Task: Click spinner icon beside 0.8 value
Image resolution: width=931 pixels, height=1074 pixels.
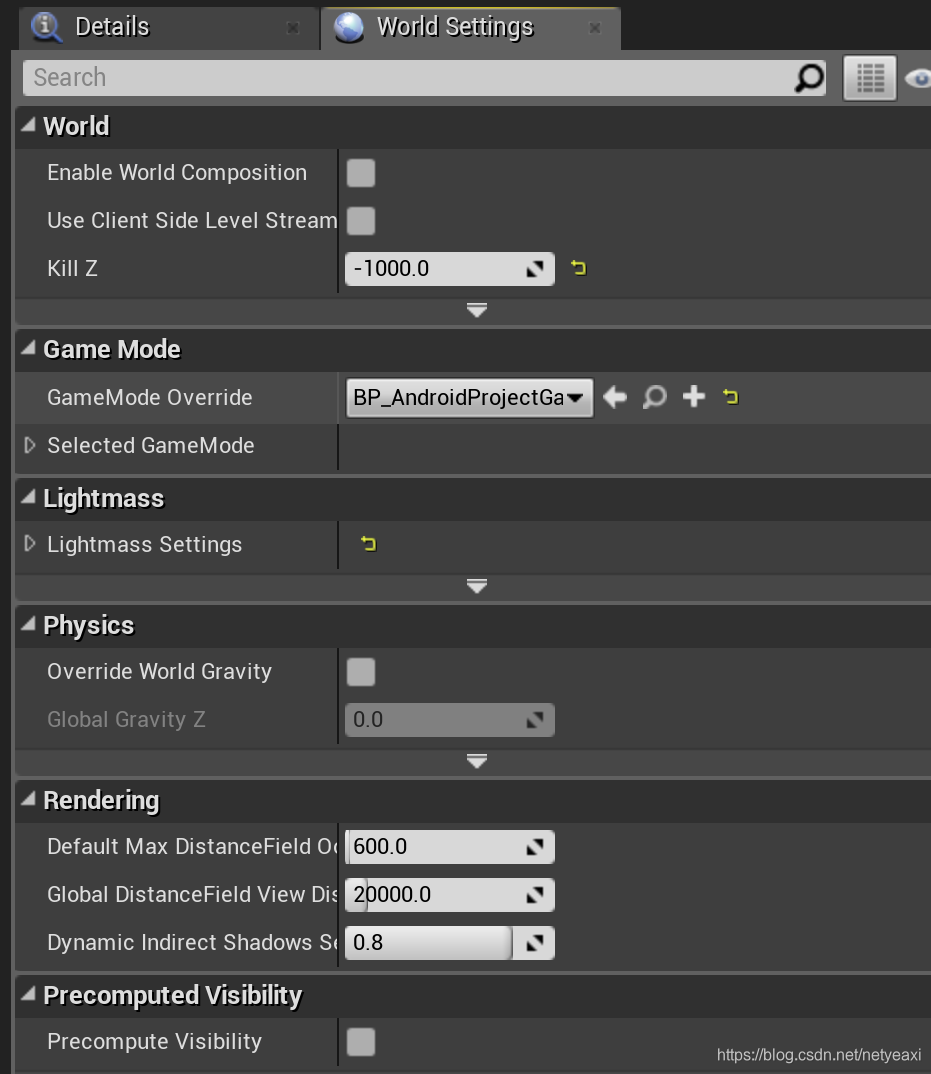Action: tap(535, 943)
